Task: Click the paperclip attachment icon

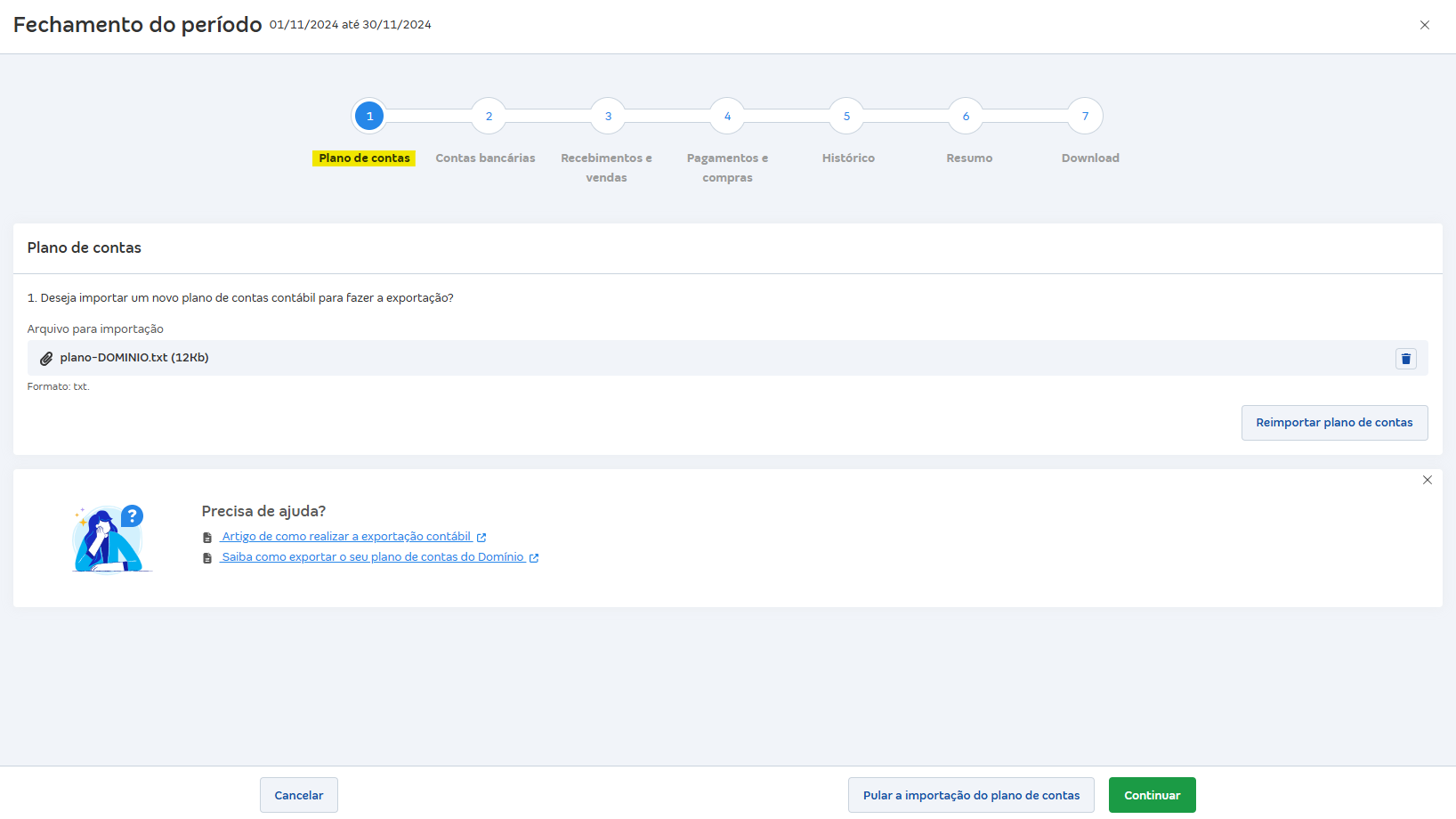Action: 46,359
